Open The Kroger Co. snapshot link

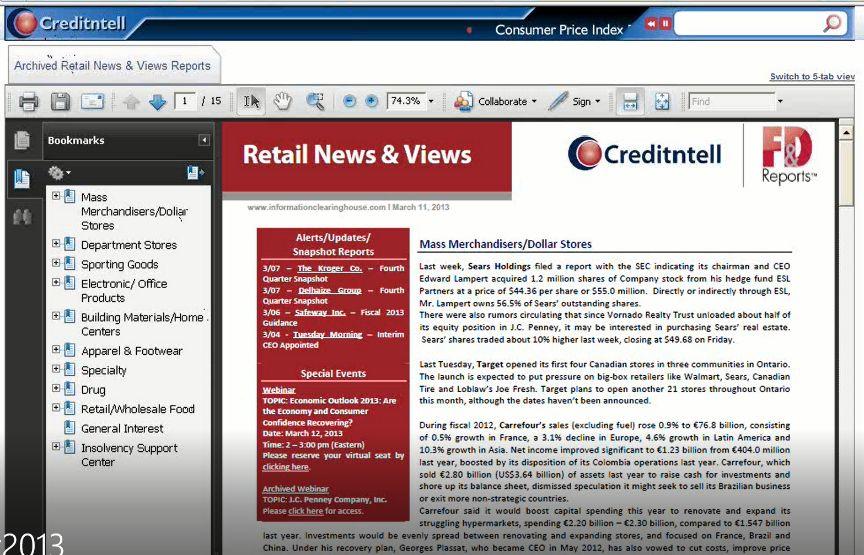tap(330, 268)
